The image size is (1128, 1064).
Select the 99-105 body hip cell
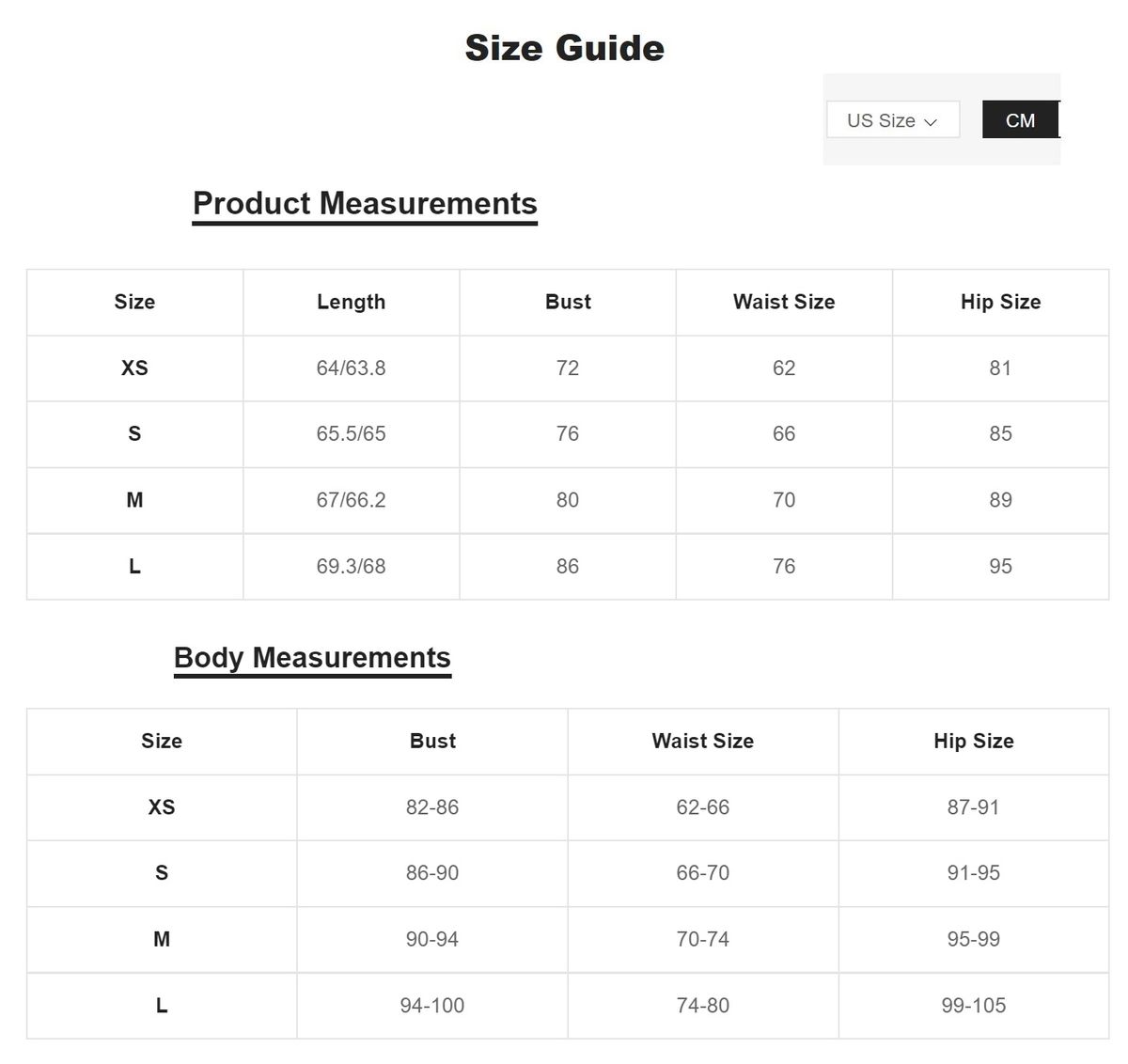click(973, 1006)
